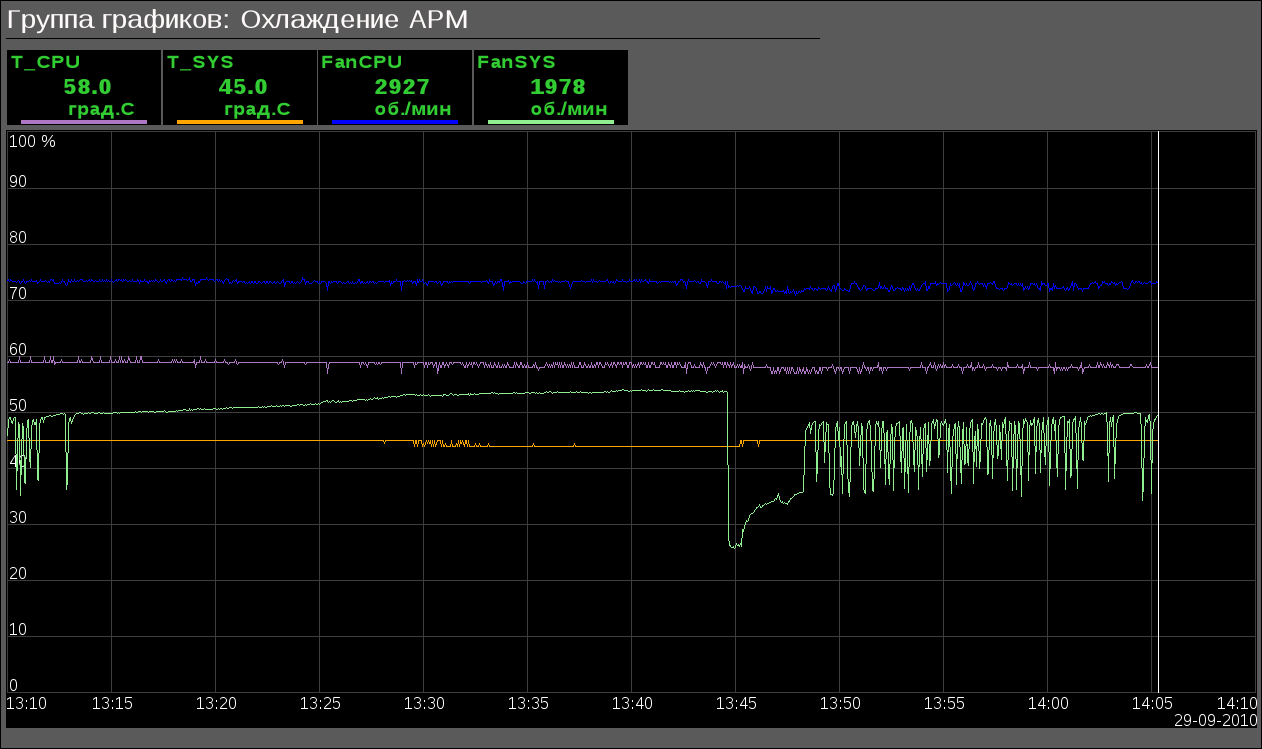Click the об./мин unit under FanCPU
The image size is (1262, 749).
point(412,109)
